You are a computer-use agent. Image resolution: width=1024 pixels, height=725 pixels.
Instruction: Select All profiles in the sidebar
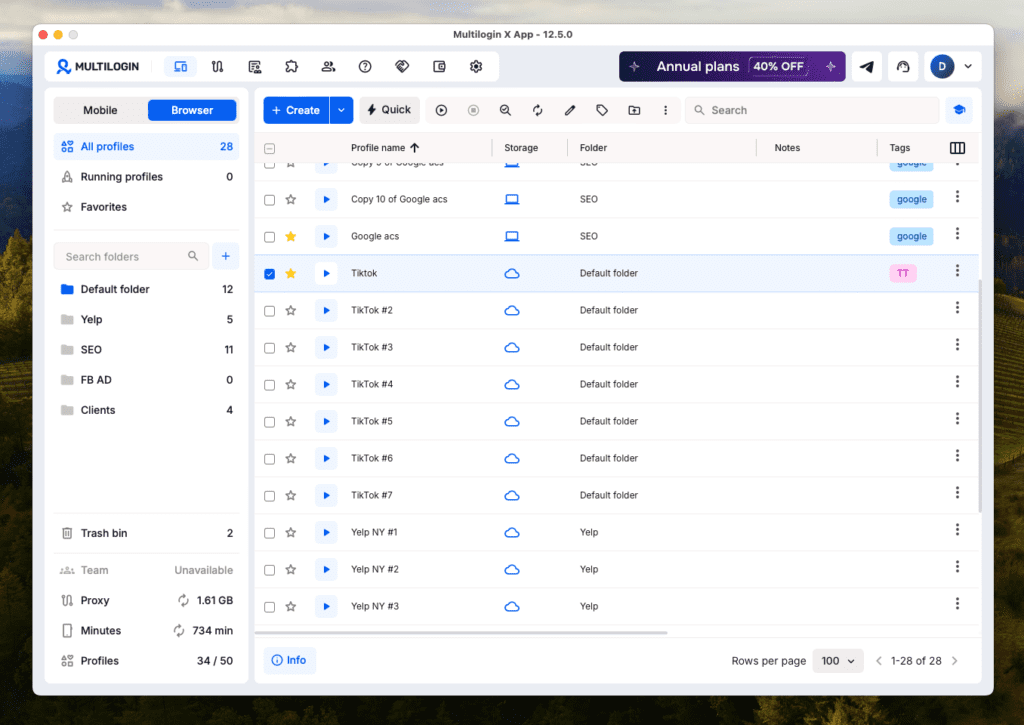click(x=146, y=146)
